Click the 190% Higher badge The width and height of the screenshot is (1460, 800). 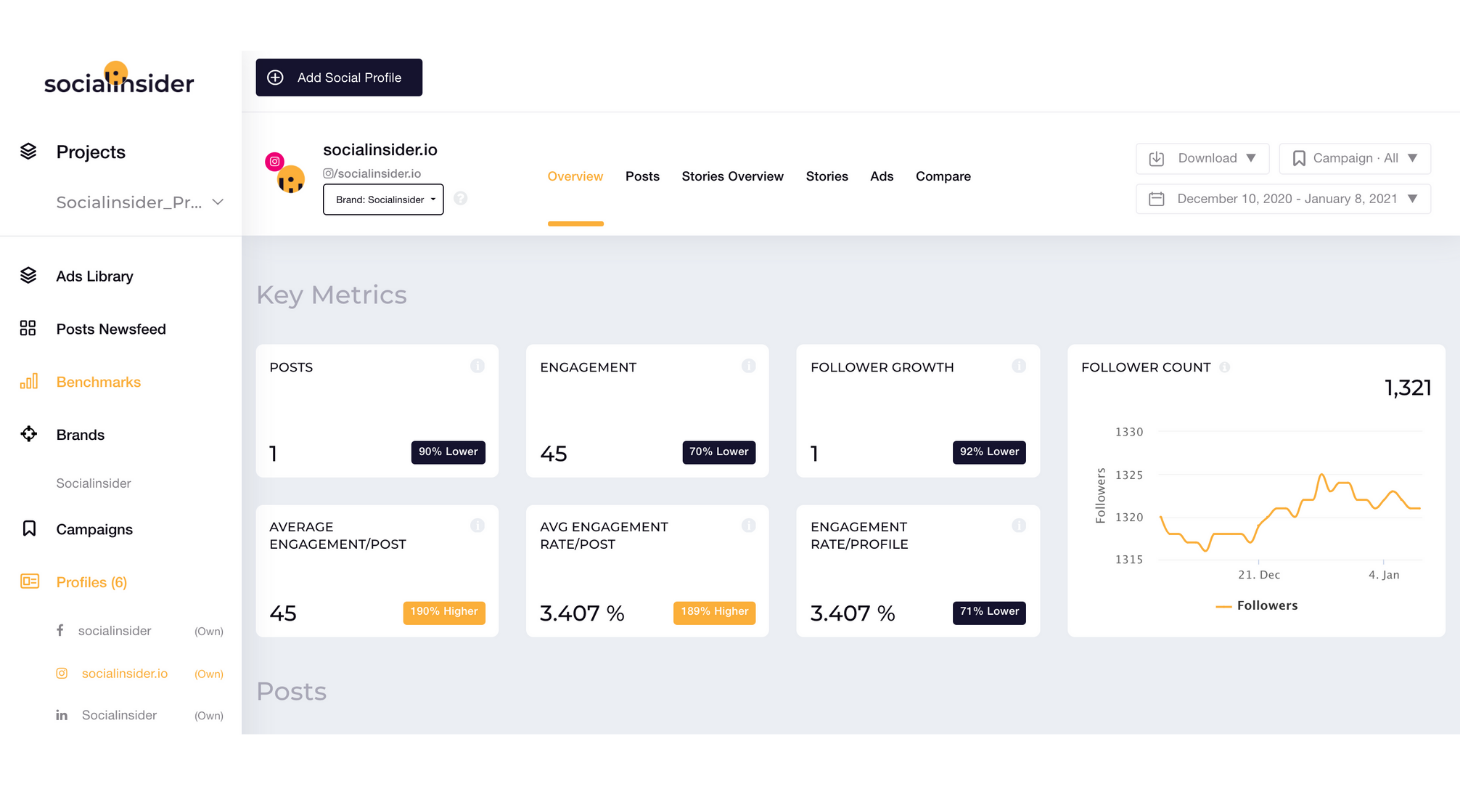444,612
